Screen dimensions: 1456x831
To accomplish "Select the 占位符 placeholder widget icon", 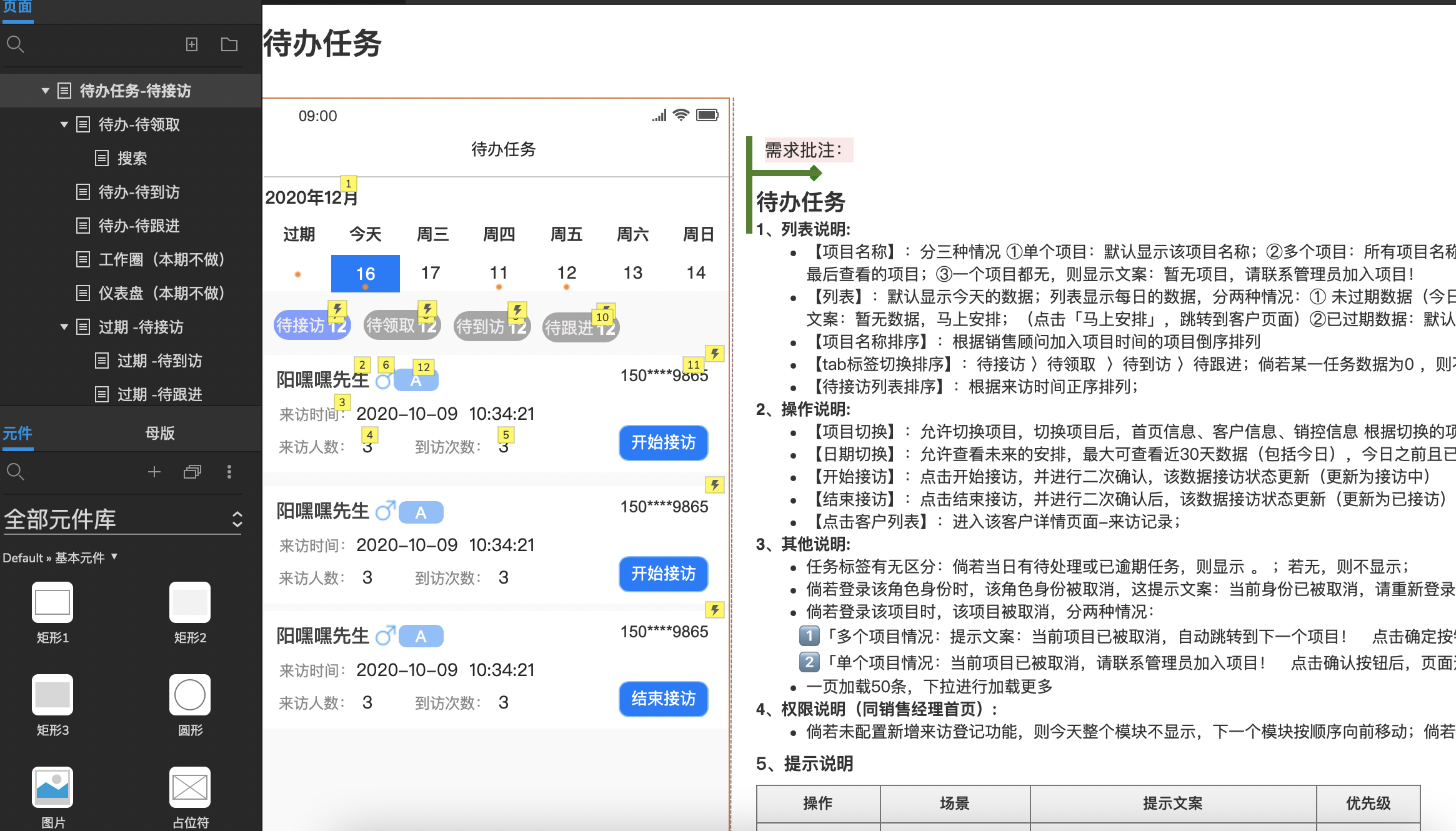I will pos(190,787).
